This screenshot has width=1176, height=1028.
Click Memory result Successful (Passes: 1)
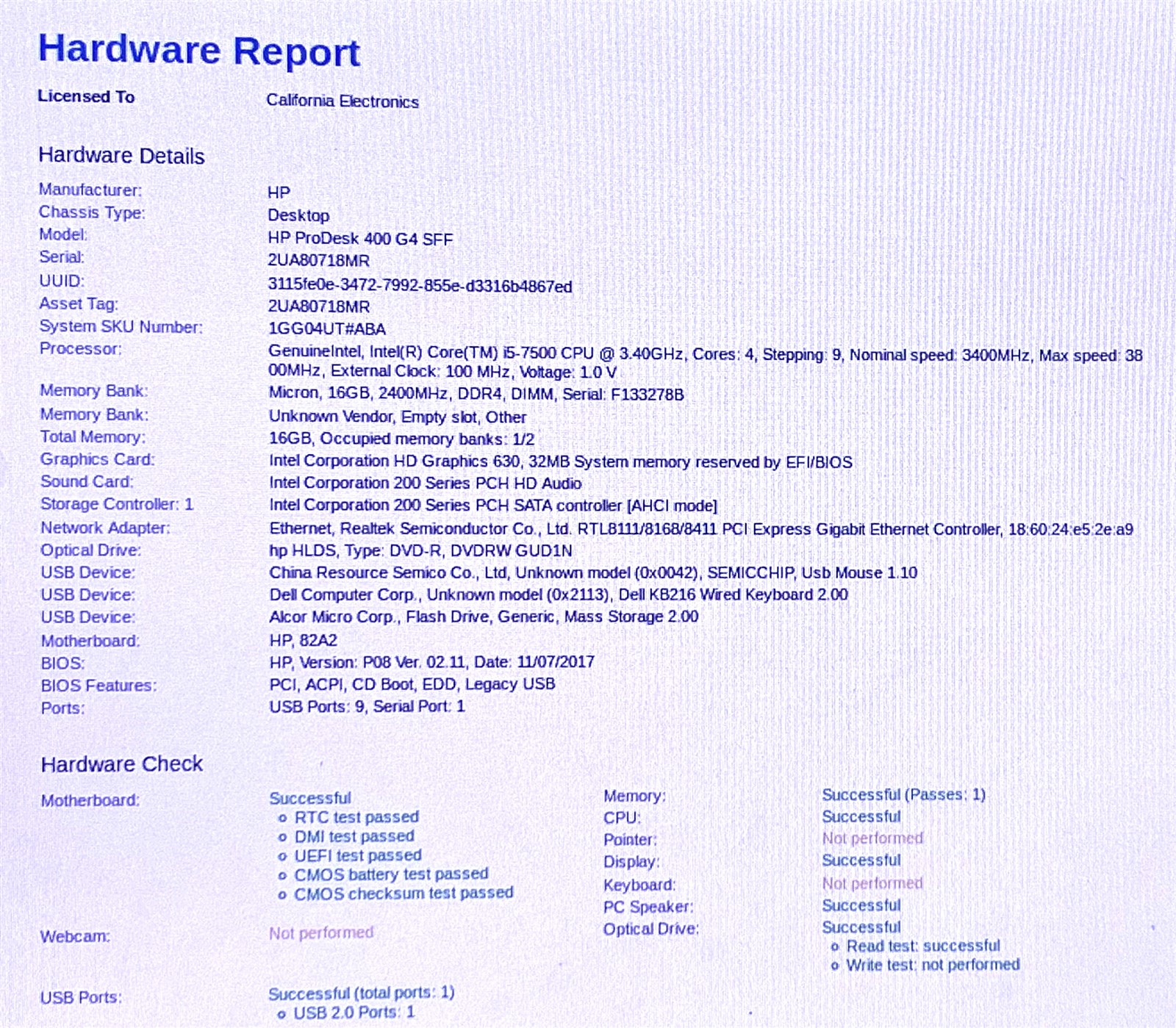(x=903, y=795)
